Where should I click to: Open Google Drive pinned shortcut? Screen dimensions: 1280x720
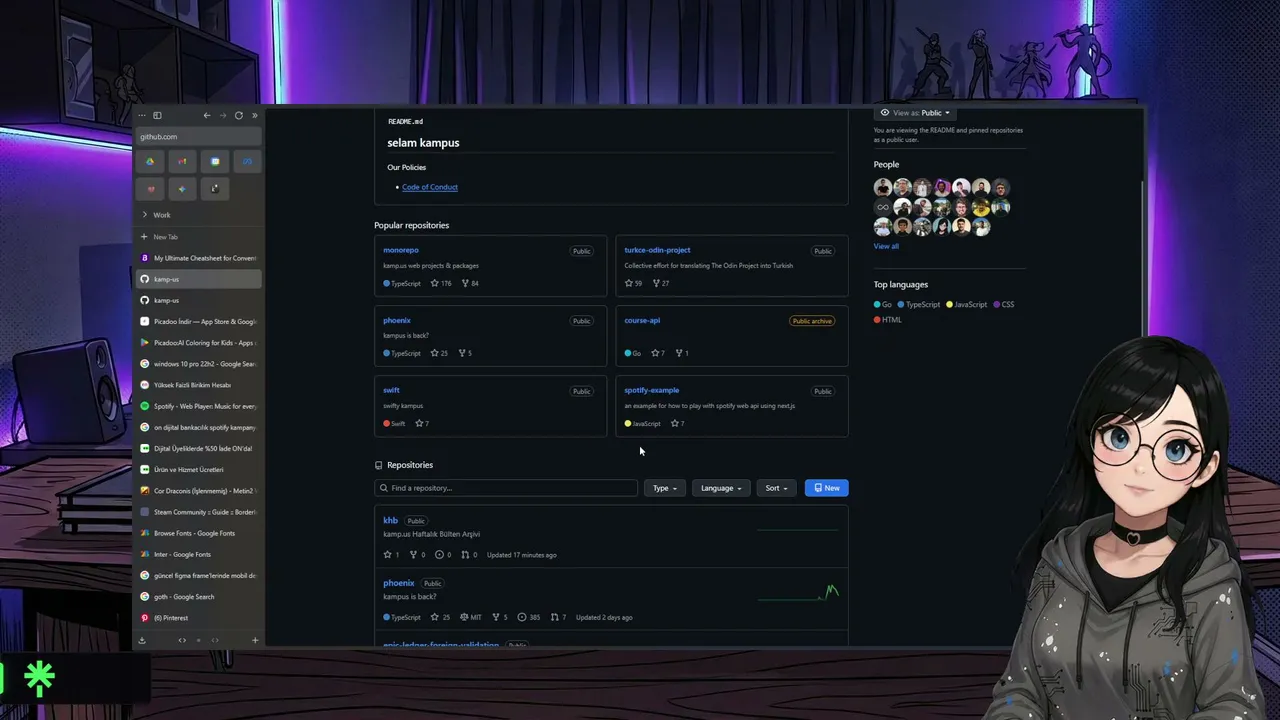pos(150,161)
